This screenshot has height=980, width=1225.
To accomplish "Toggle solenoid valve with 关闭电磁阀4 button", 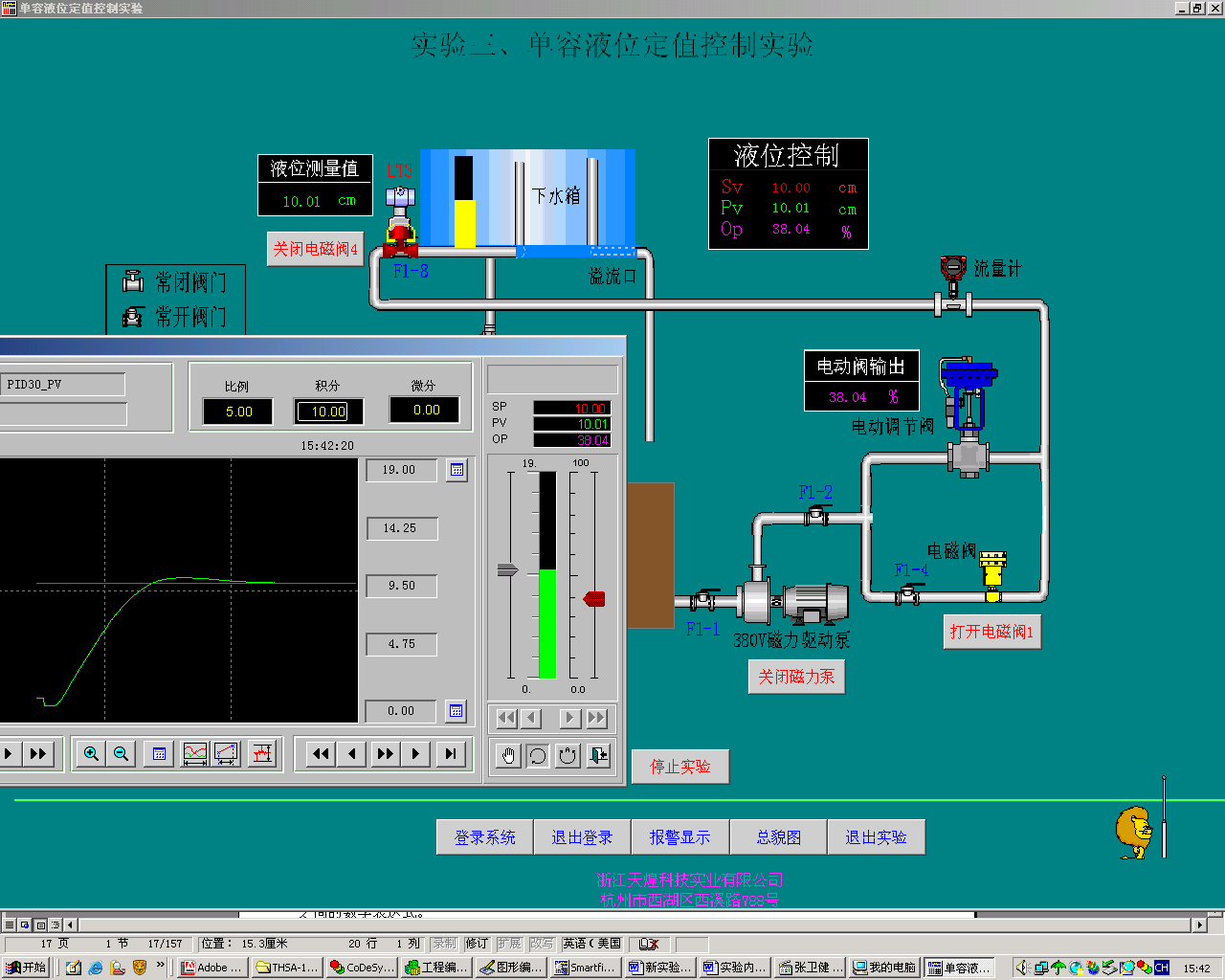I will pos(315,250).
